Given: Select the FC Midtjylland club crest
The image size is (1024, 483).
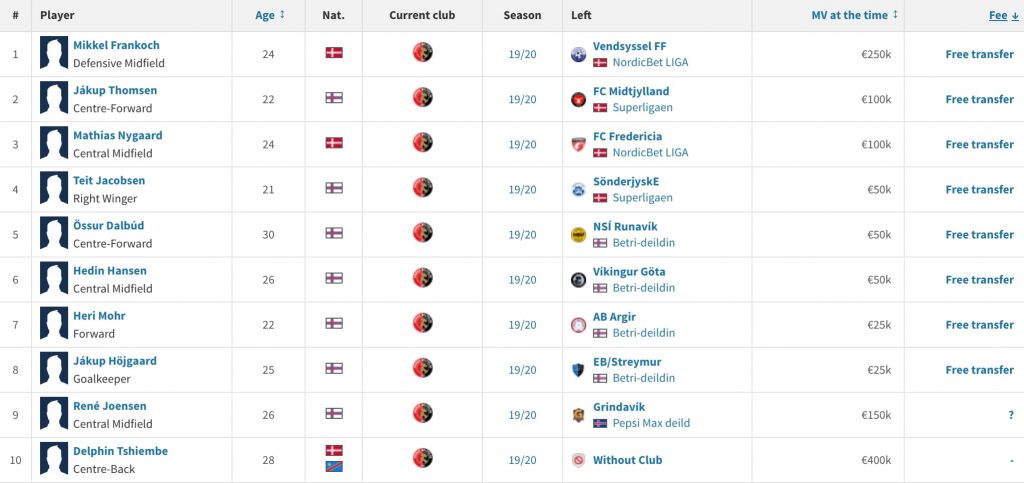Looking at the screenshot, I should (x=578, y=99).
